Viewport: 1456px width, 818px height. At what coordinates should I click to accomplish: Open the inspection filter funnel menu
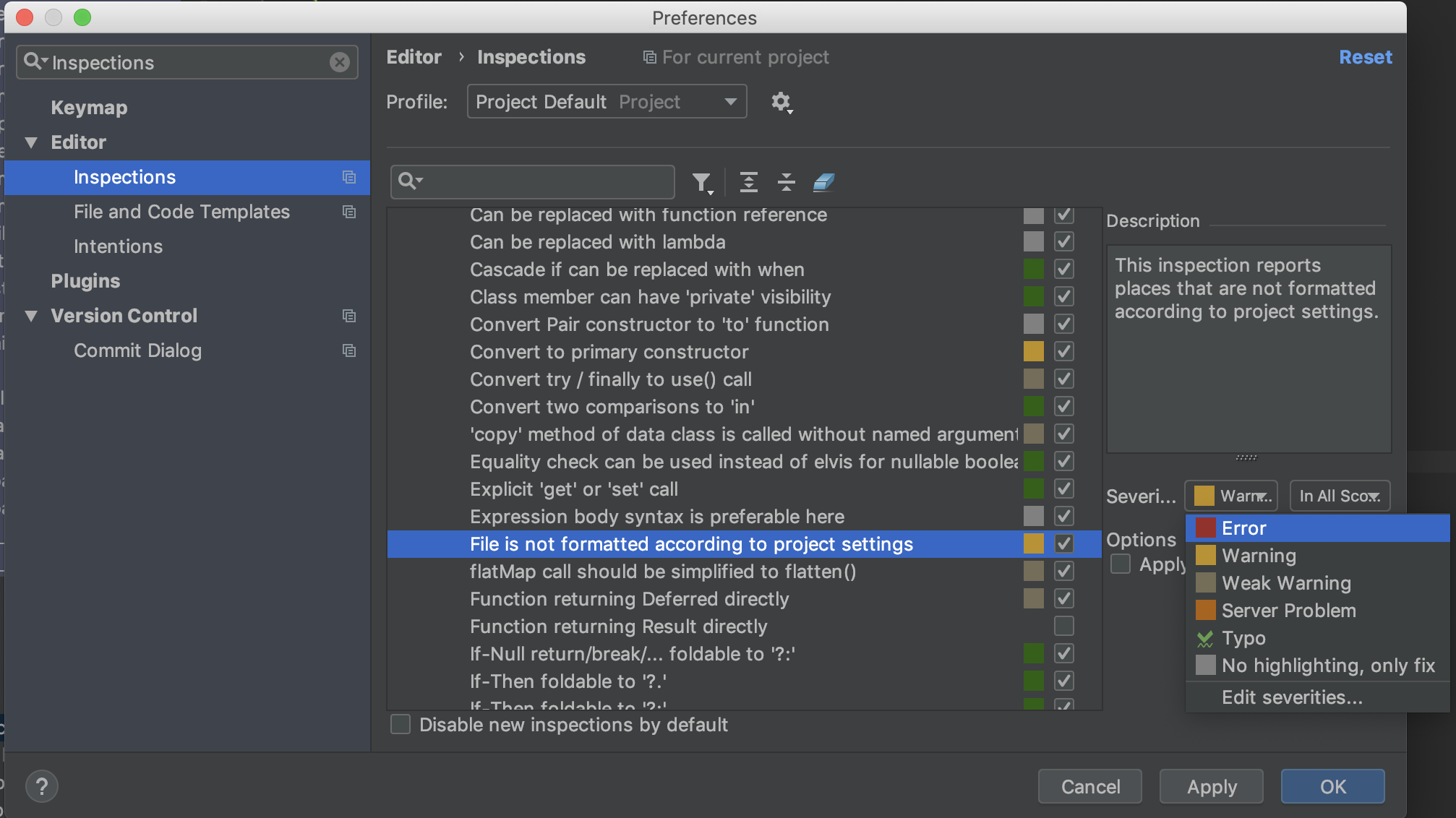point(702,183)
